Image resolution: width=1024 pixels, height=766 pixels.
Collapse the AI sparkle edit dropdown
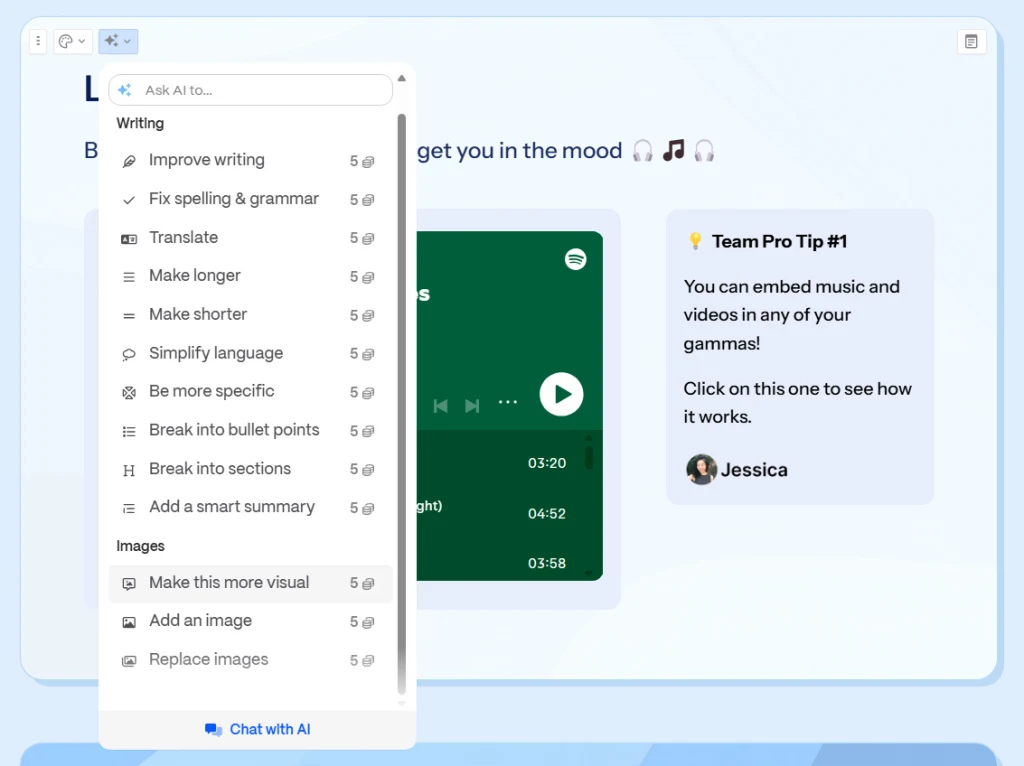coord(118,41)
